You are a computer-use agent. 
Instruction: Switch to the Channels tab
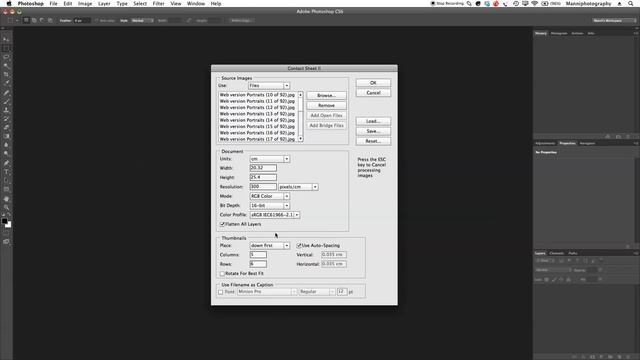point(557,253)
